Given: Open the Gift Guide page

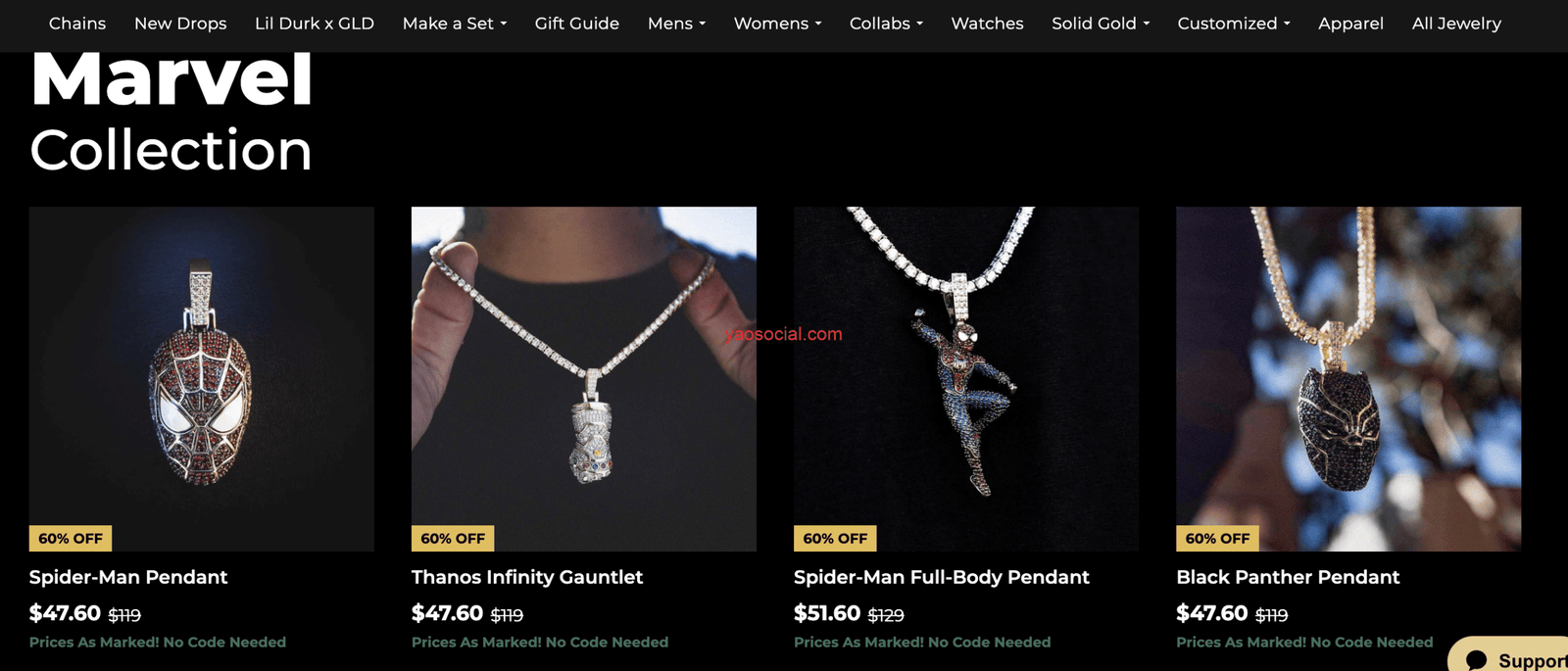Looking at the screenshot, I should pyautogui.click(x=577, y=24).
